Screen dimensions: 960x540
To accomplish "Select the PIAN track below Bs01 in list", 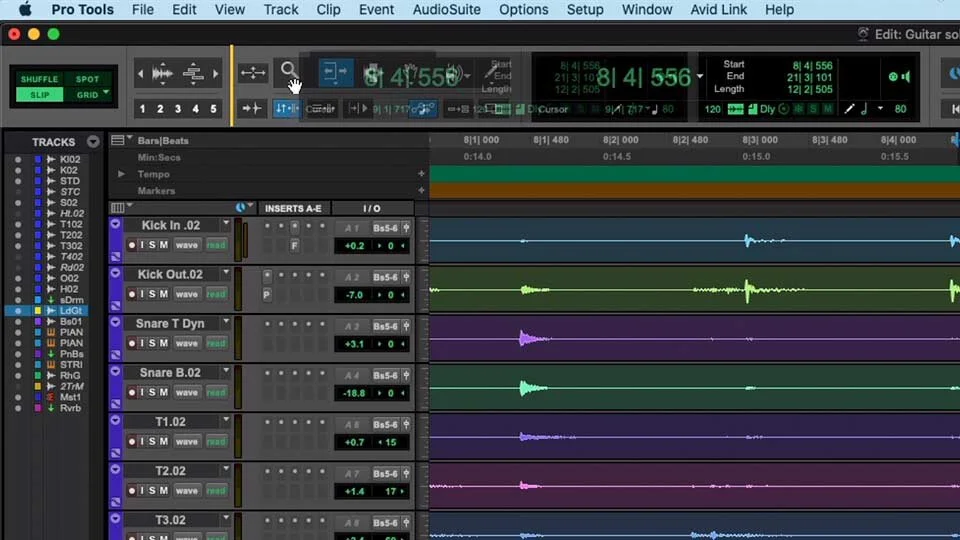I will (71, 332).
